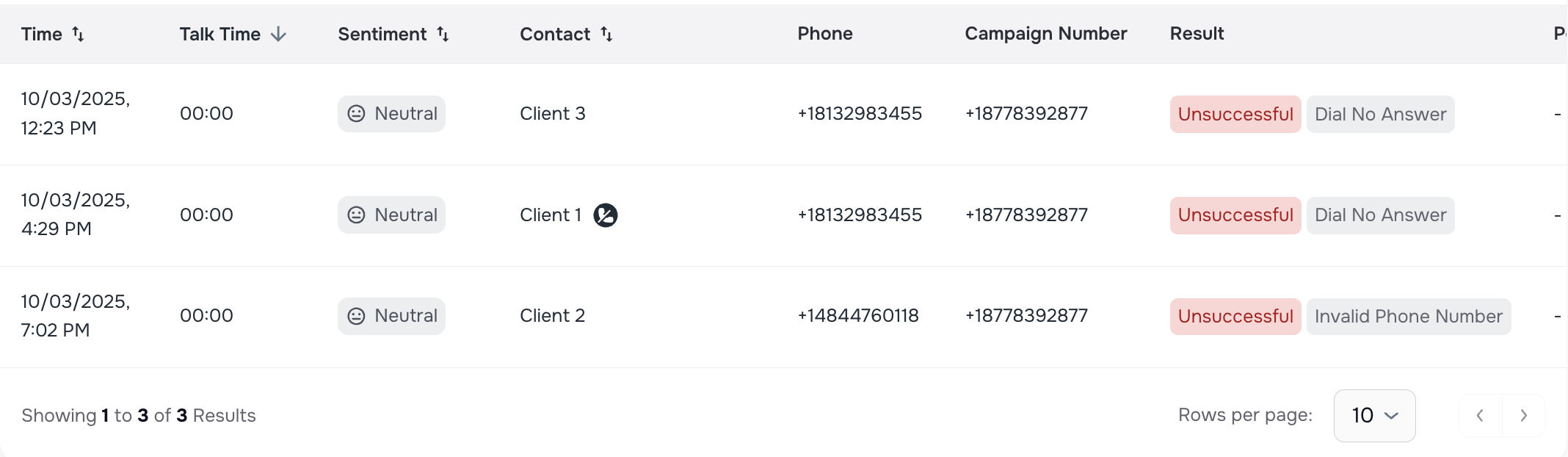
Task: Click the Result column header
Action: pyautogui.click(x=1197, y=34)
